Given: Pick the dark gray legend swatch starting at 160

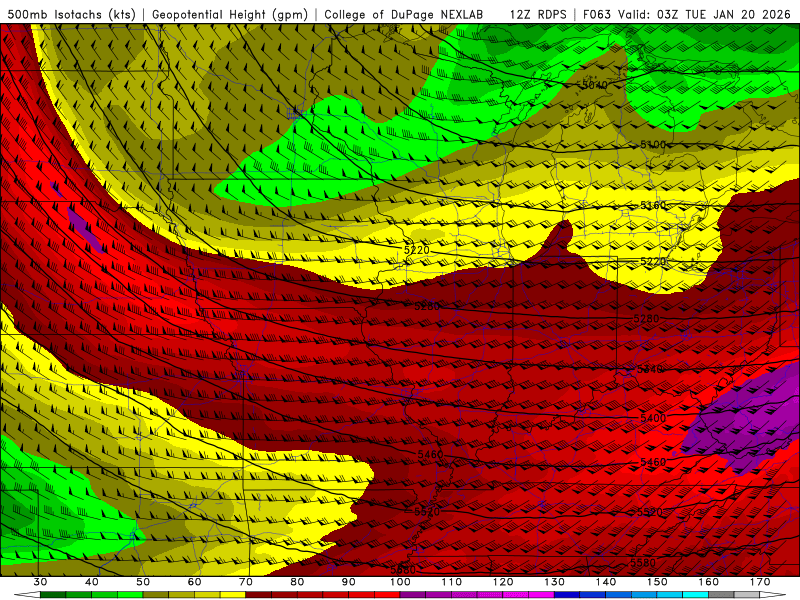Looking at the screenshot, I should tap(721, 595).
